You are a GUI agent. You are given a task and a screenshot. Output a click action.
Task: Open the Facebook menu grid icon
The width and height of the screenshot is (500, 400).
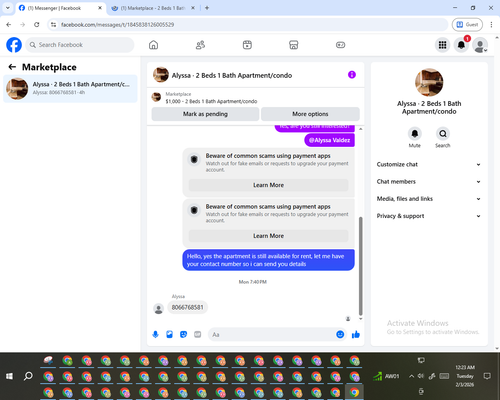[442, 45]
